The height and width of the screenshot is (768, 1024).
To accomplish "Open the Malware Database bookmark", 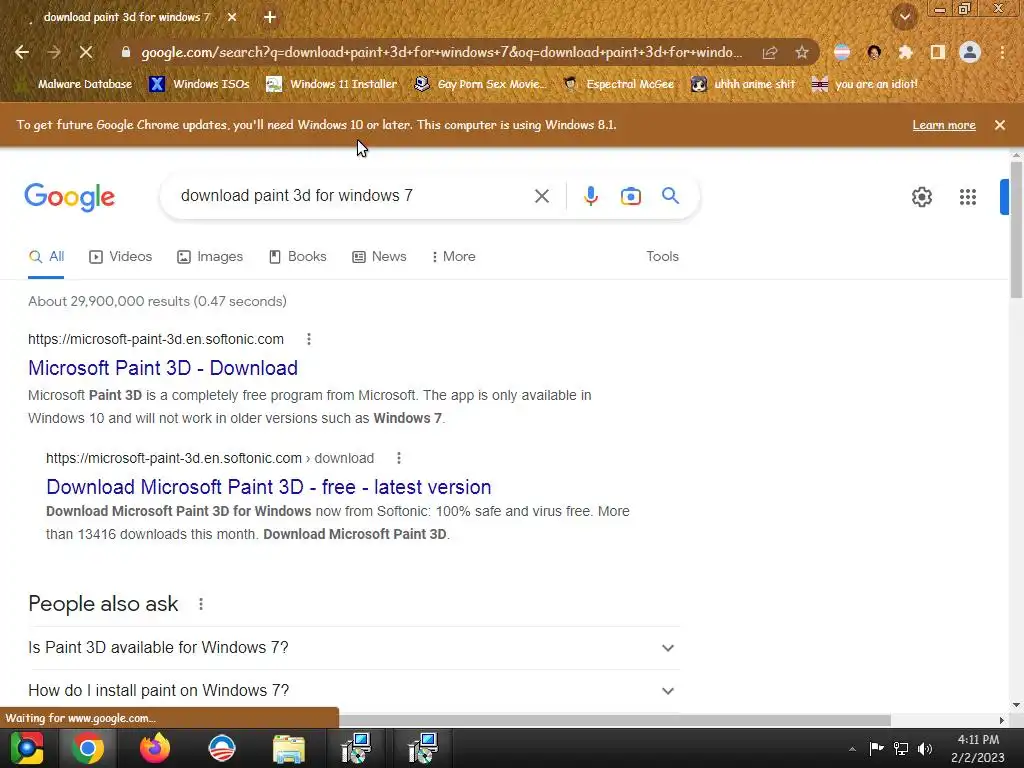I will (x=75, y=84).
